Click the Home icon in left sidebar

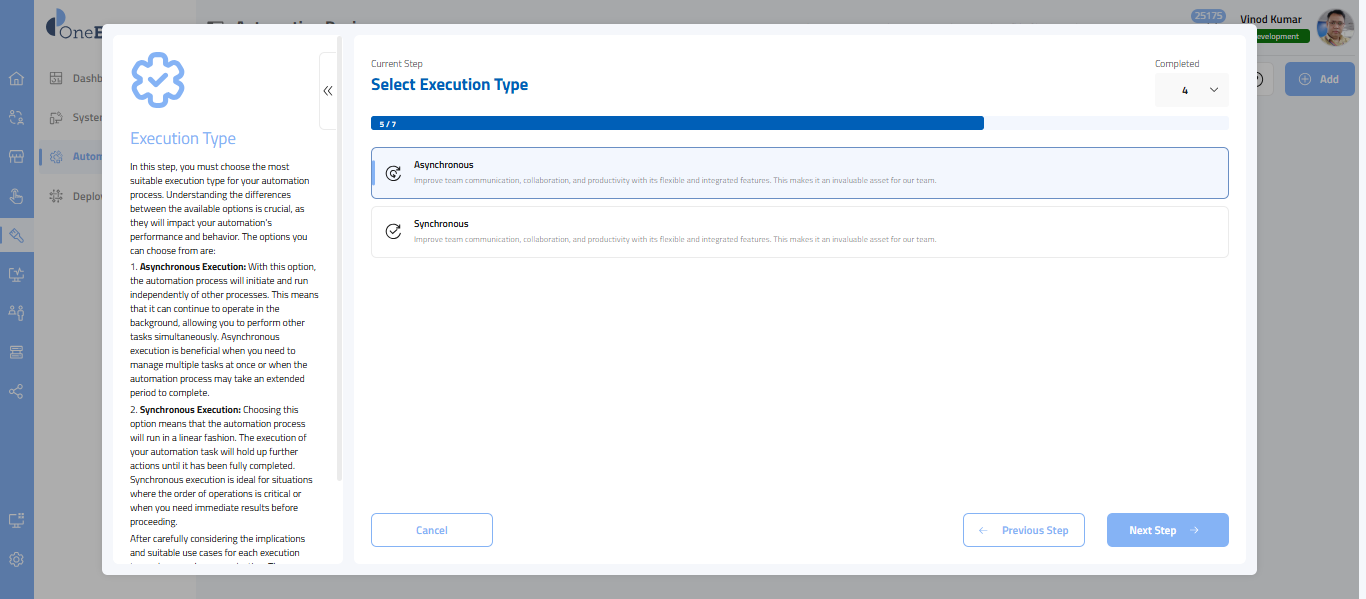coord(16,79)
